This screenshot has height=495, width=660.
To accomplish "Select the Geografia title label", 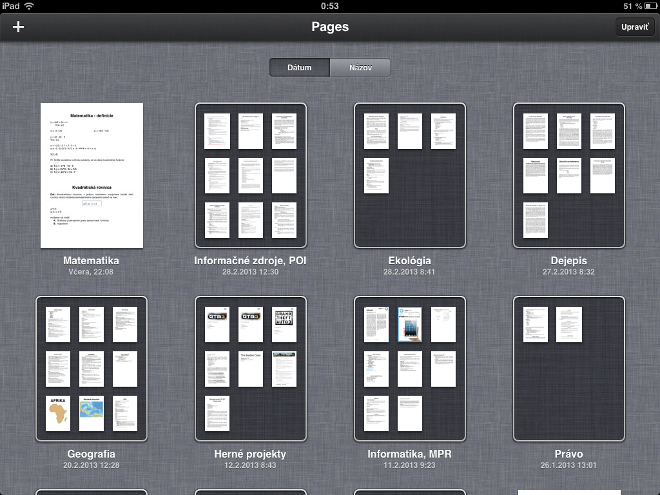I will [x=91, y=454].
